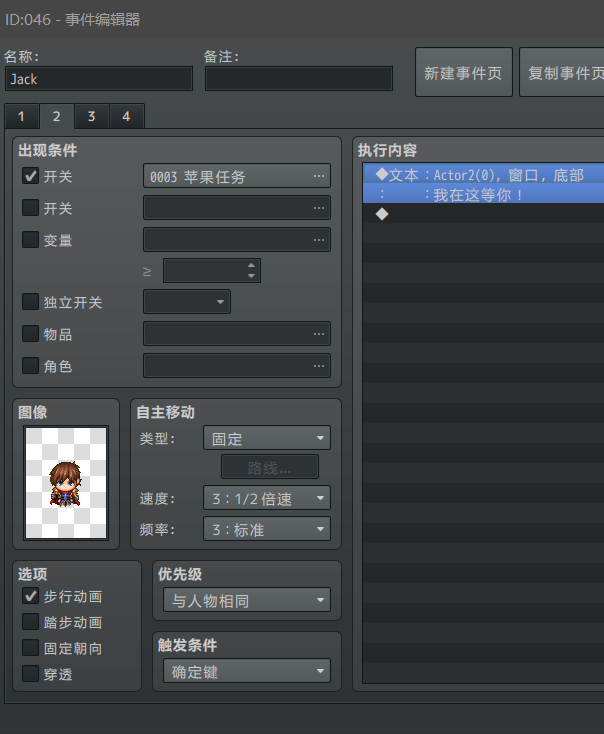Screen dimensions: 604x734
Task: Select event page tab 2
Action: pos(57,116)
